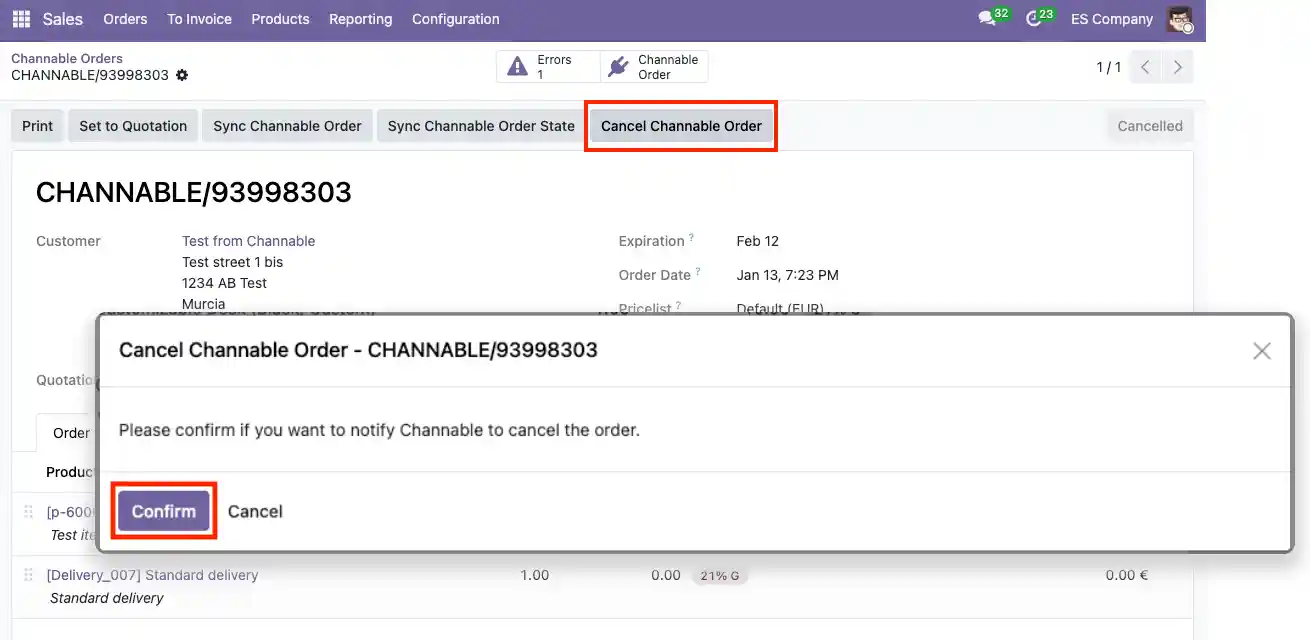The image size is (1310, 640).
Task: Close the cancel dialog with the X
Action: pos(1261,351)
